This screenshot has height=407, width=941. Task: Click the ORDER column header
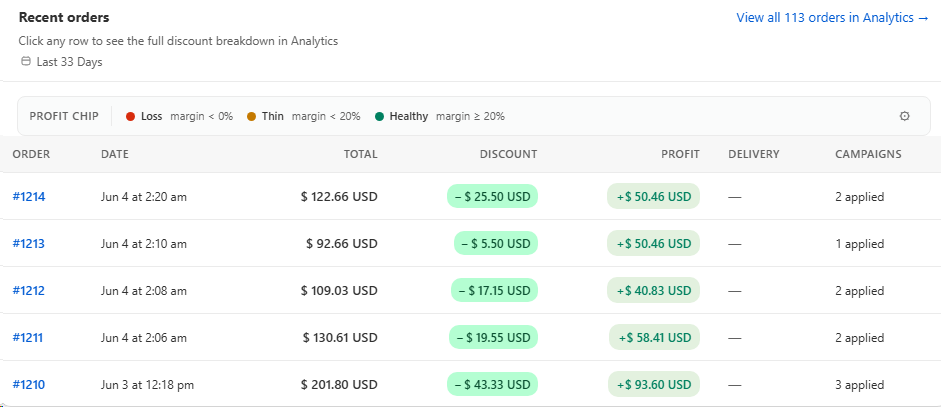31,154
